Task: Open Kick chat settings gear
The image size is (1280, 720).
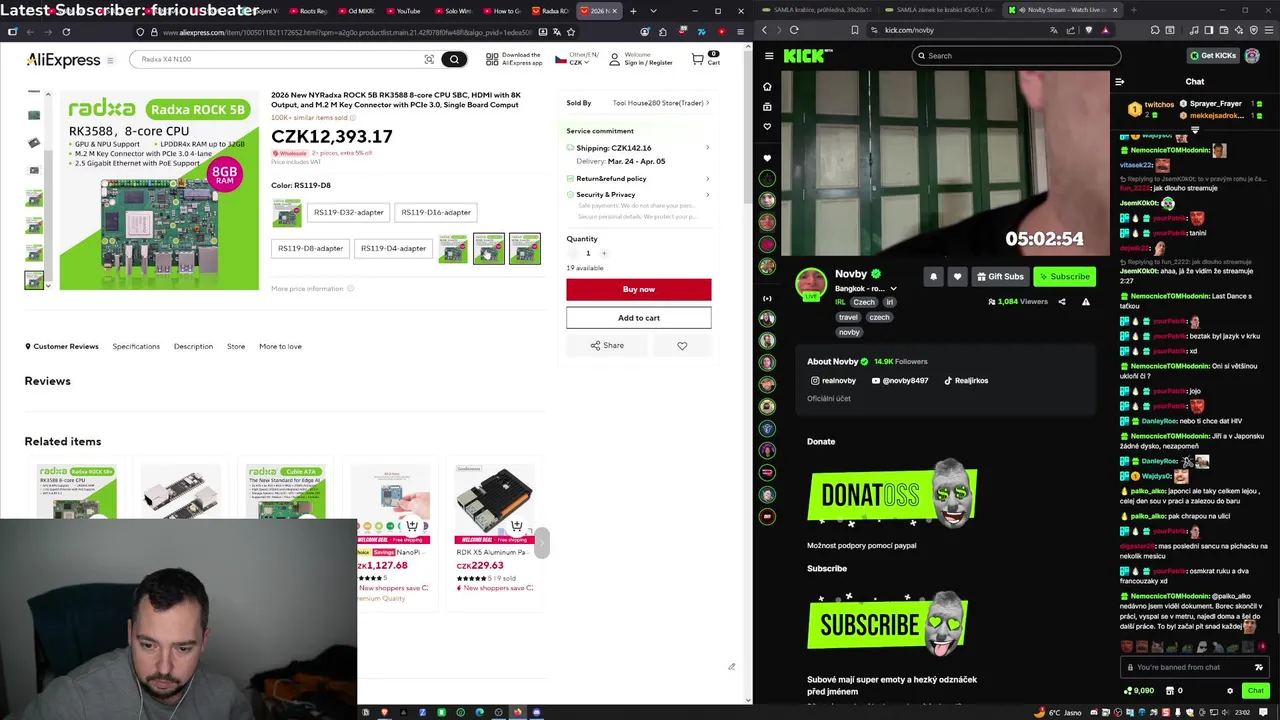Action: tap(1230, 690)
